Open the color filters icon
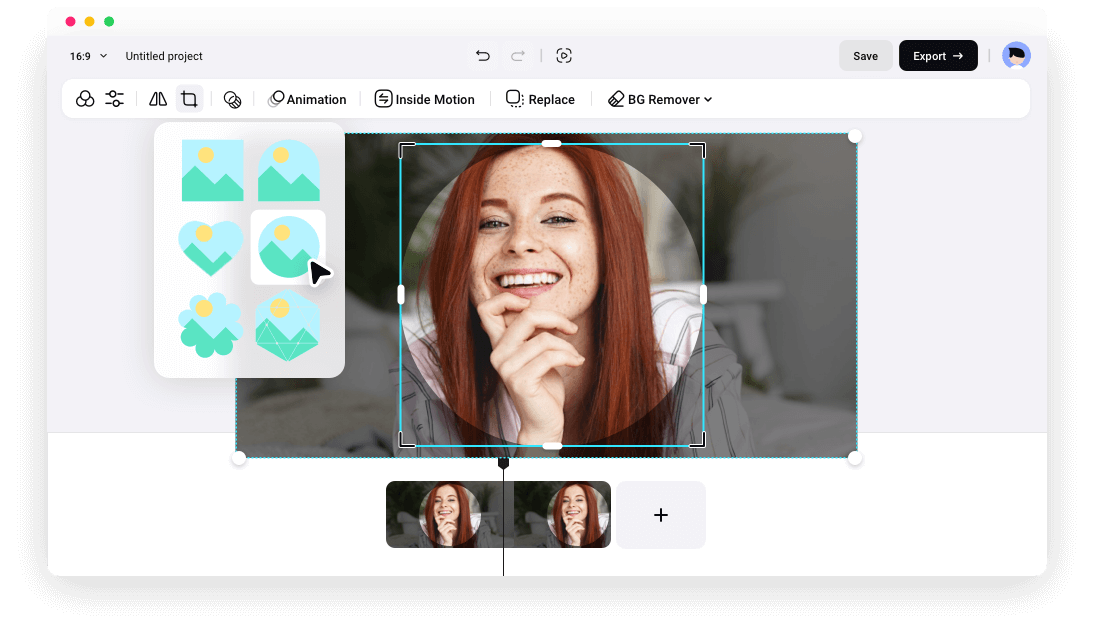This screenshot has height=635, width=1094. click(x=86, y=99)
